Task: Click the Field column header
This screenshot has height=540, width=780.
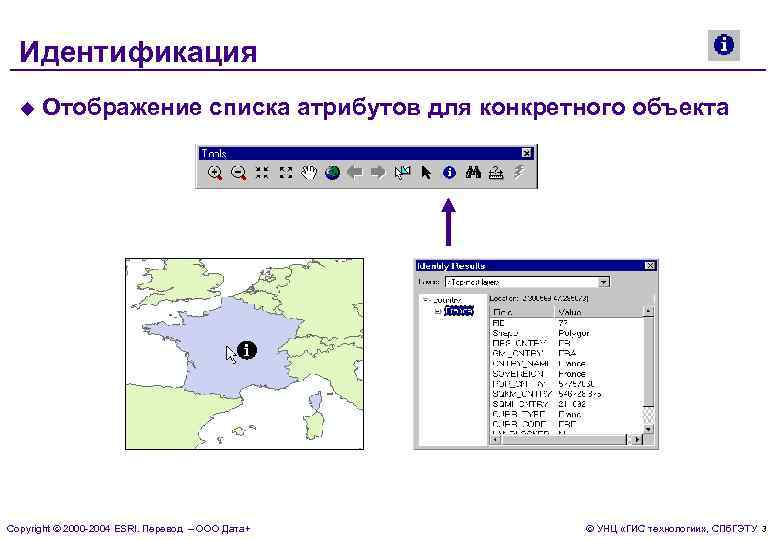Action: 522,312
